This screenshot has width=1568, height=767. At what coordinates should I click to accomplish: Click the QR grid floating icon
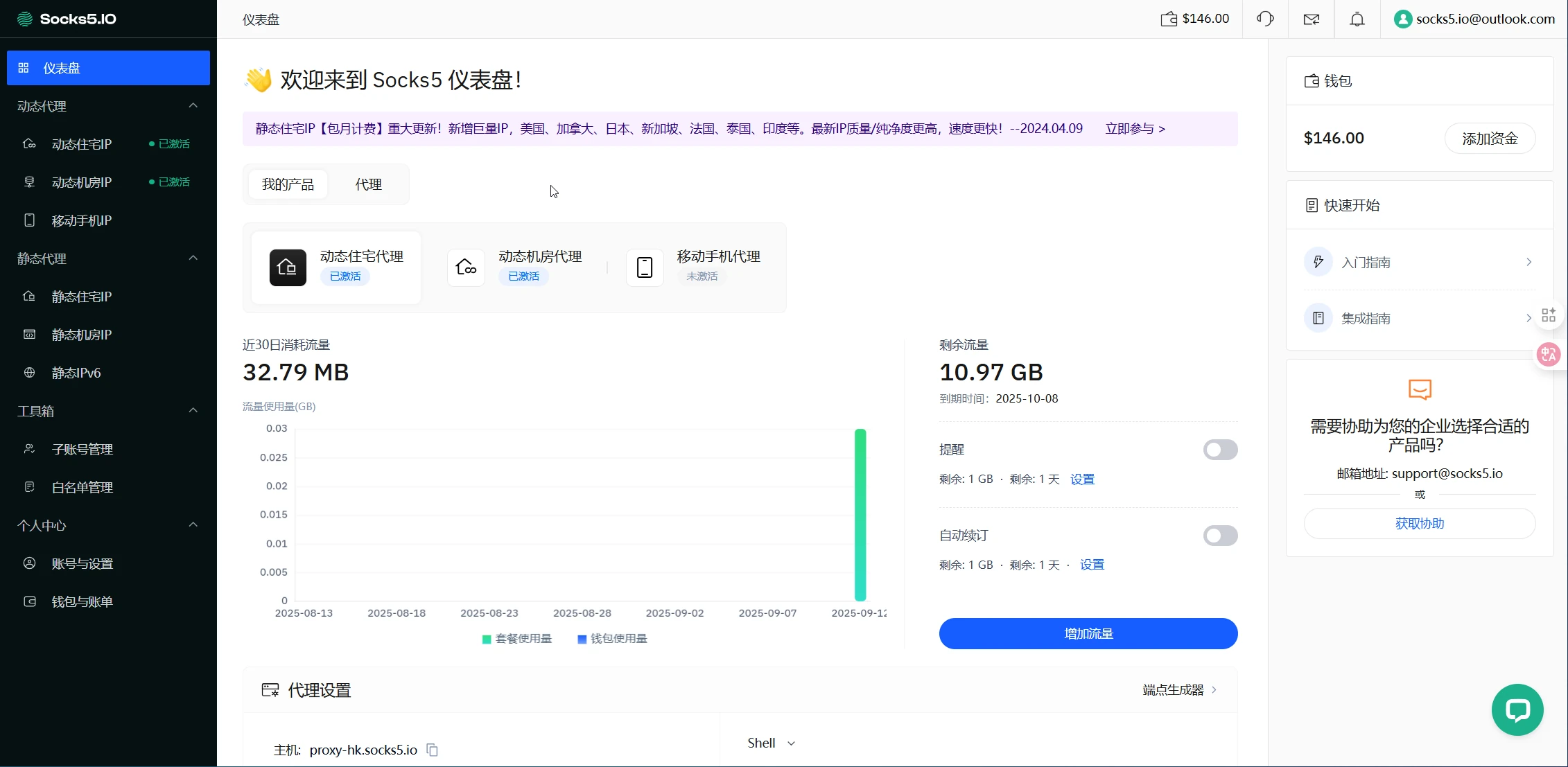tap(1549, 316)
